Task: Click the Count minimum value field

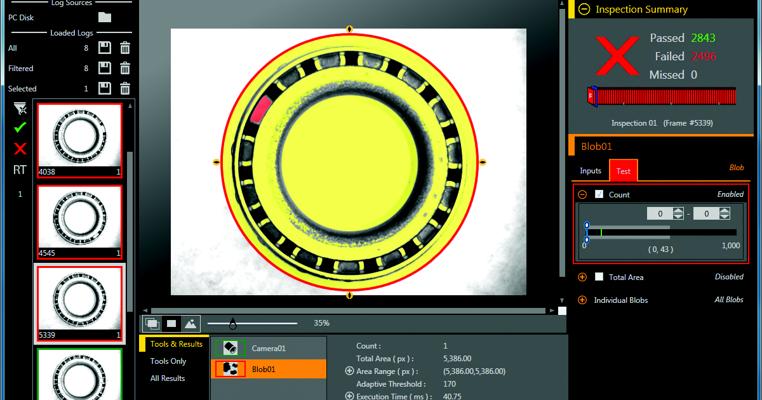Action: click(659, 213)
